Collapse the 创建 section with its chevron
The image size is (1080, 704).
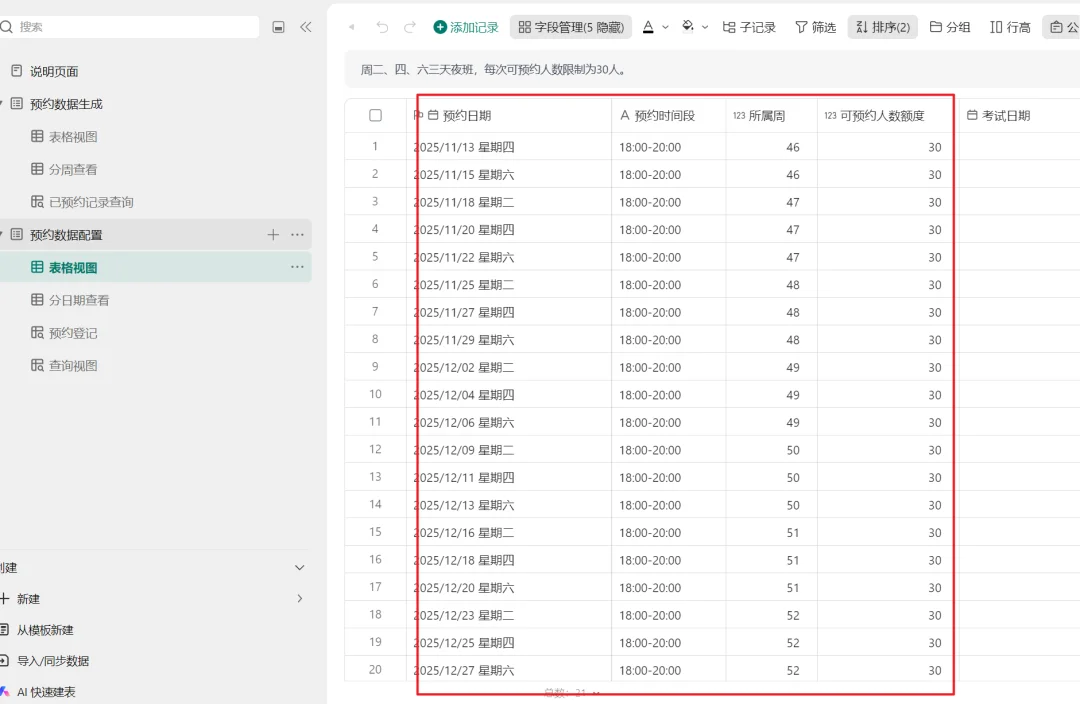point(300,568)
